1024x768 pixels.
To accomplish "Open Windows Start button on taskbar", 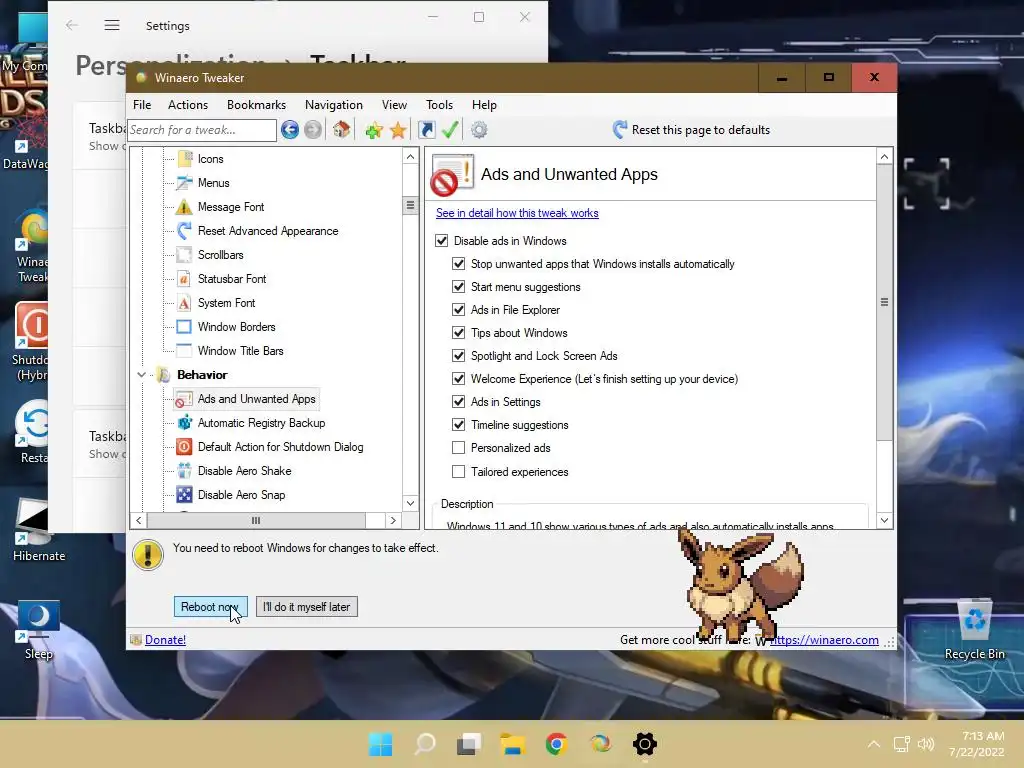I will point(380,744).
